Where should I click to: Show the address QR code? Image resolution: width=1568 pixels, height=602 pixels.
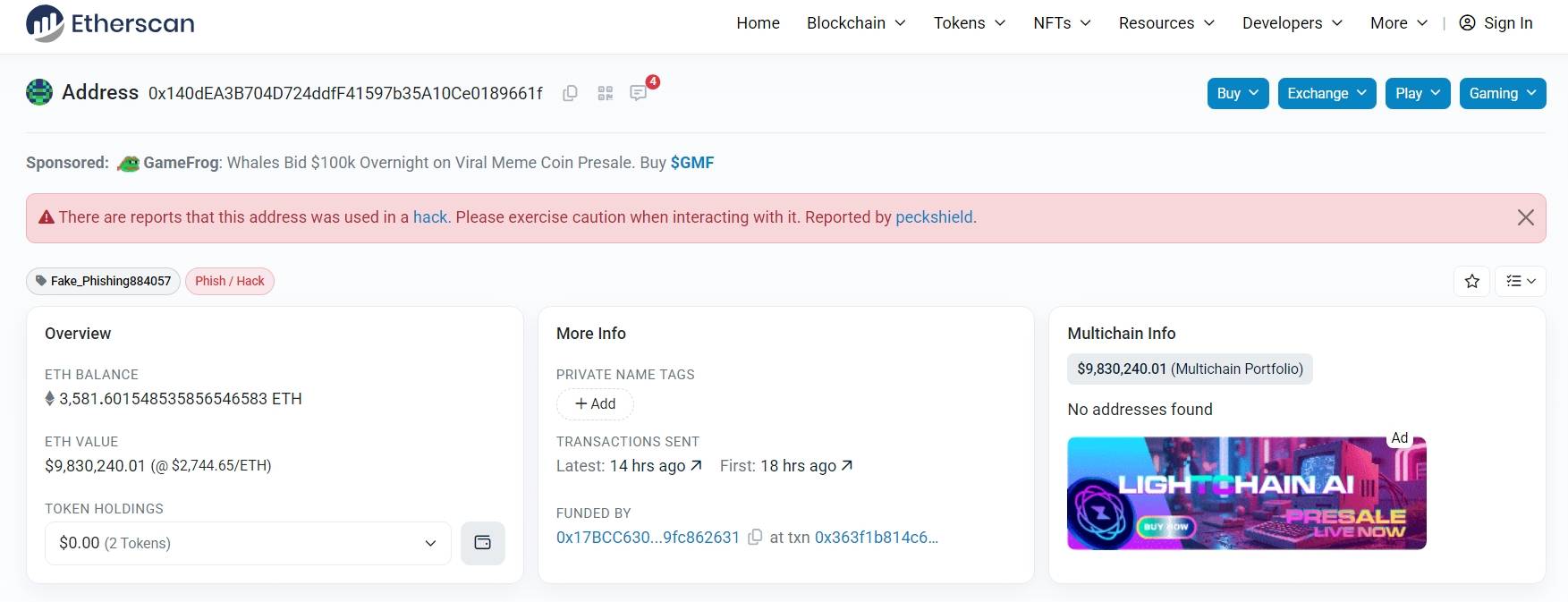606,93
